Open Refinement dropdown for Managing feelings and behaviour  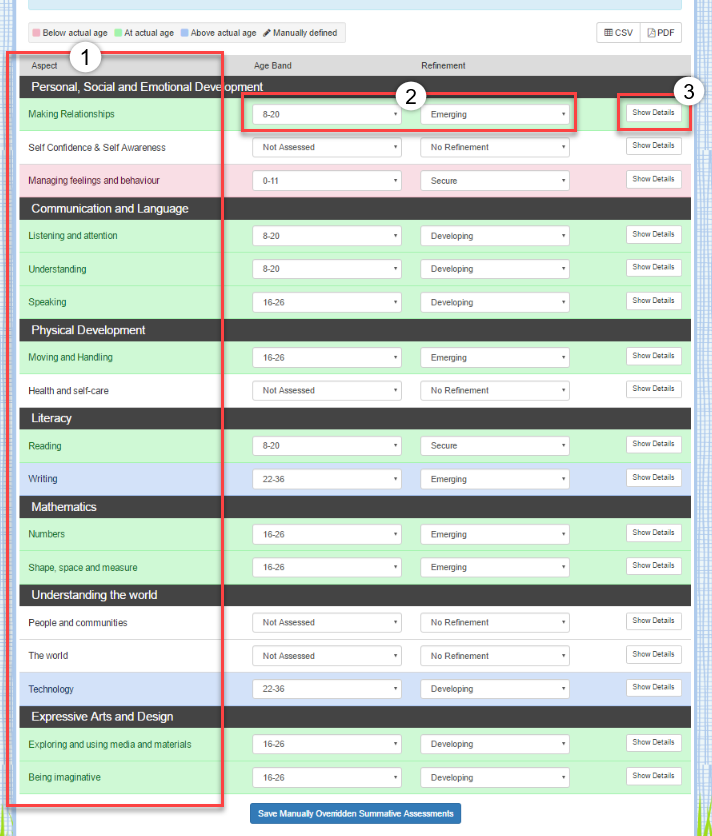(495, 181)
